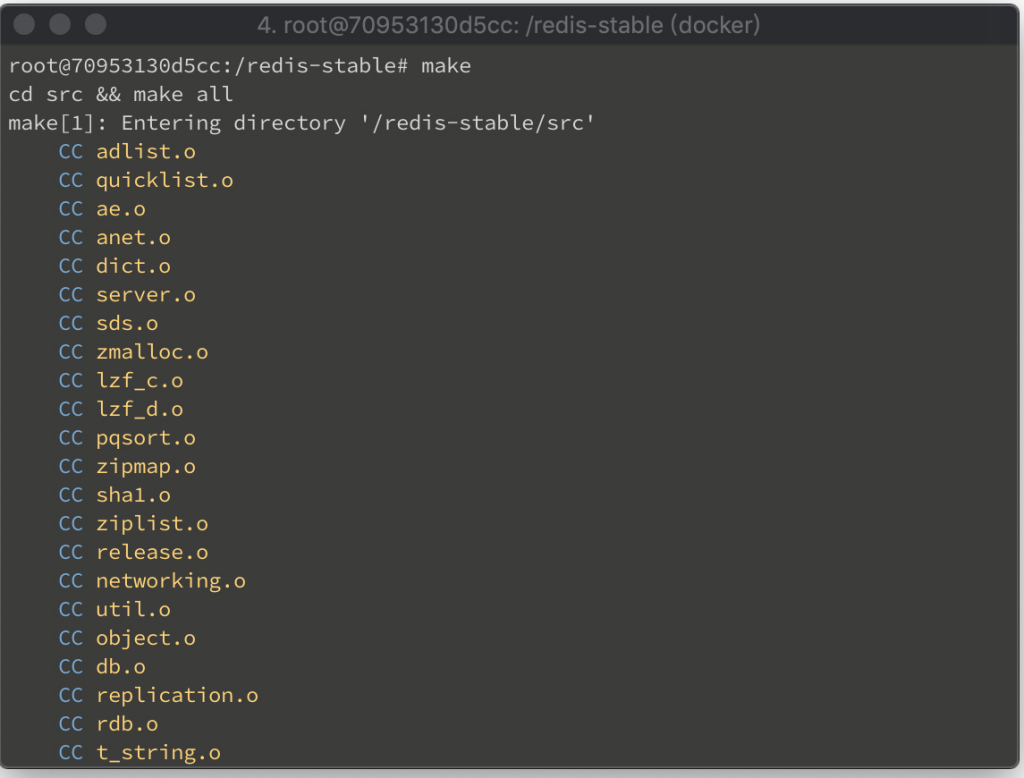Click the gray minimize window button
The height and width of the screenshot is (778, 1024).
click(x=60, y=24)
